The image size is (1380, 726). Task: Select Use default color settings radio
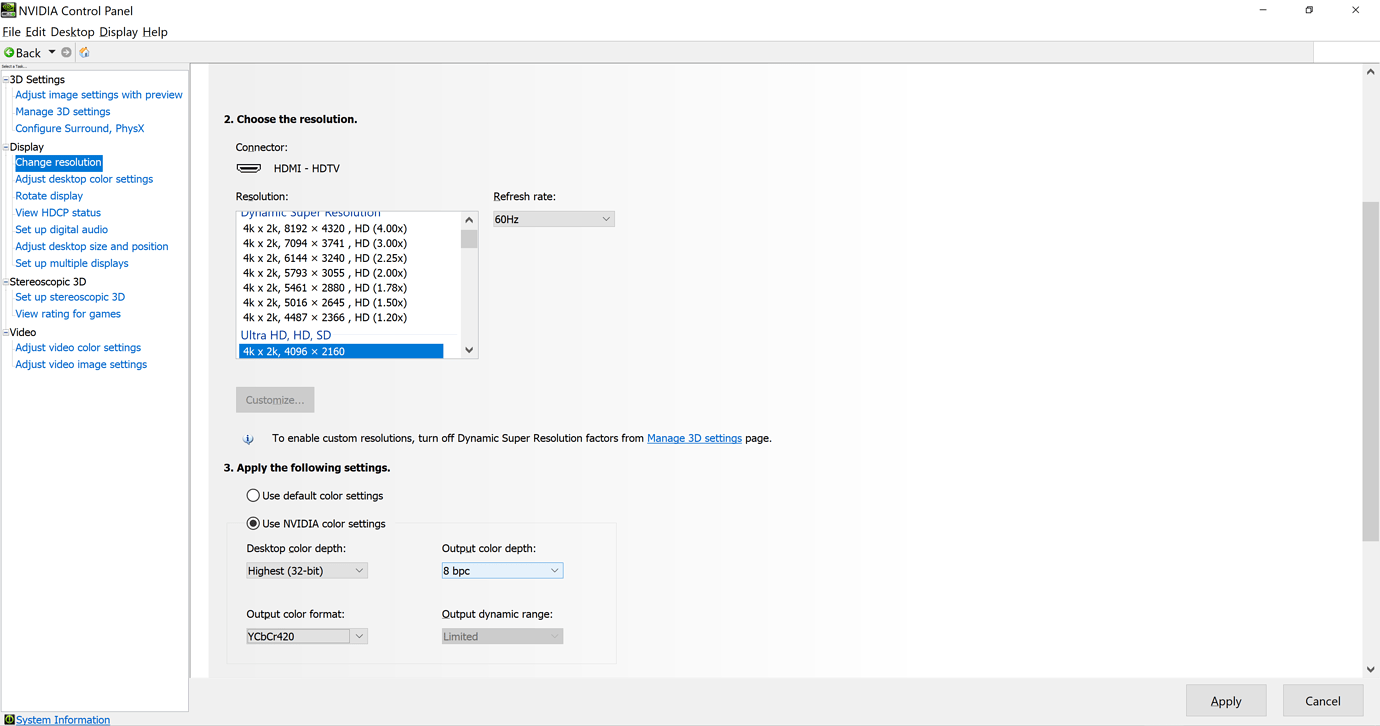[x=253, y=496]
